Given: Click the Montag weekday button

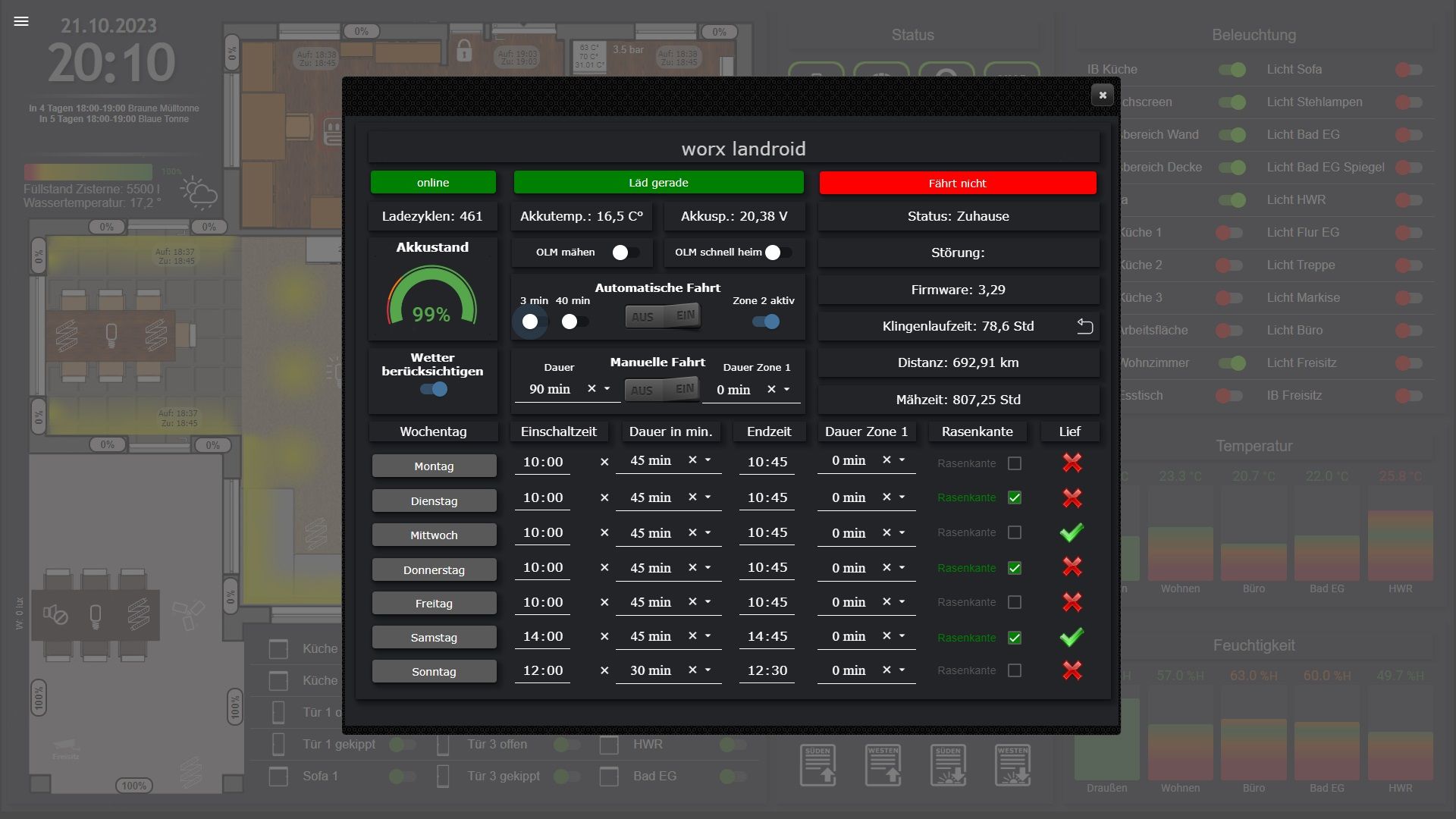Looking at the screenshot, I should 434,466.
